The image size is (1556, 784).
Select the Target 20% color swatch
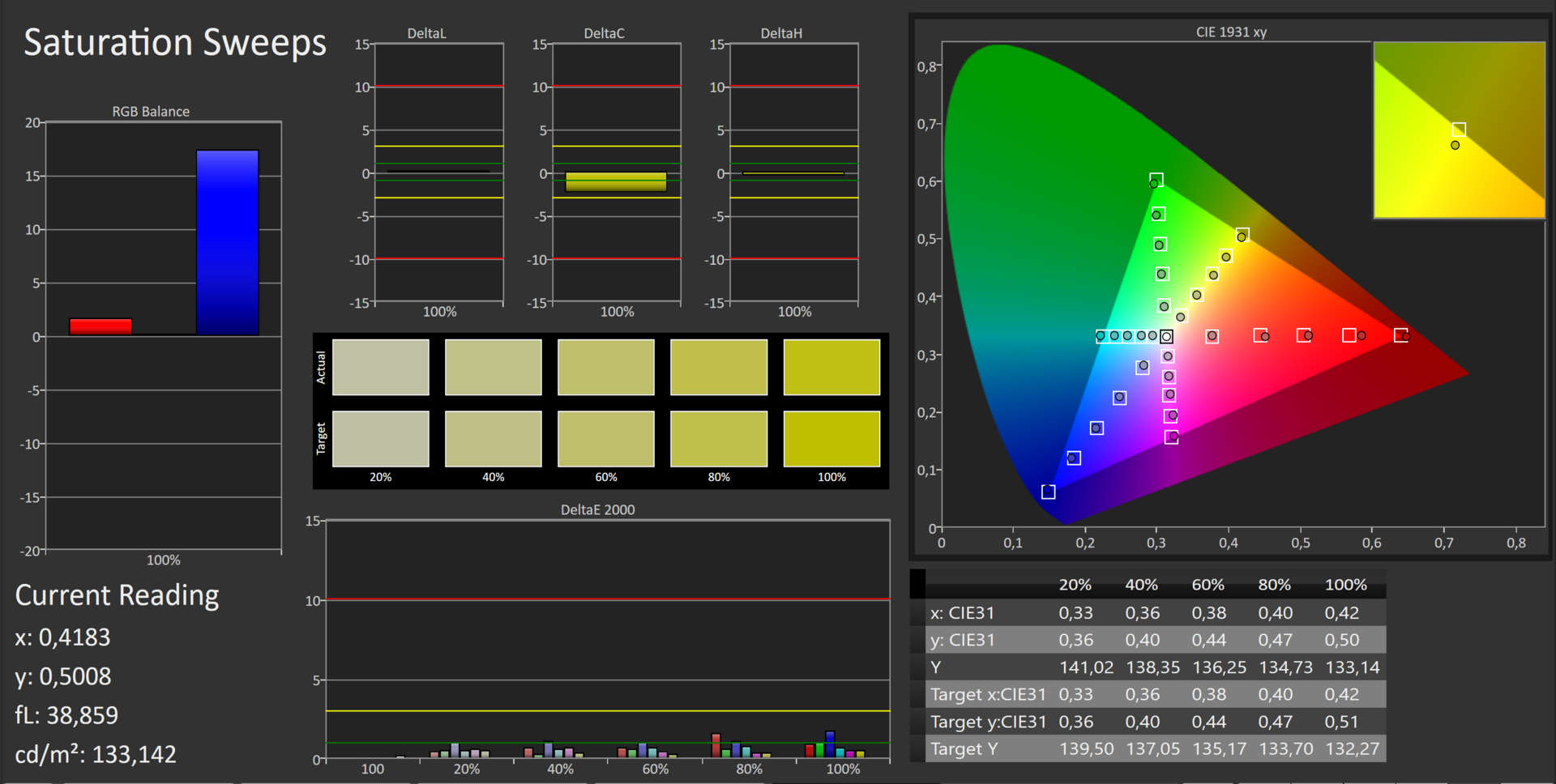[x=380, y=438]
